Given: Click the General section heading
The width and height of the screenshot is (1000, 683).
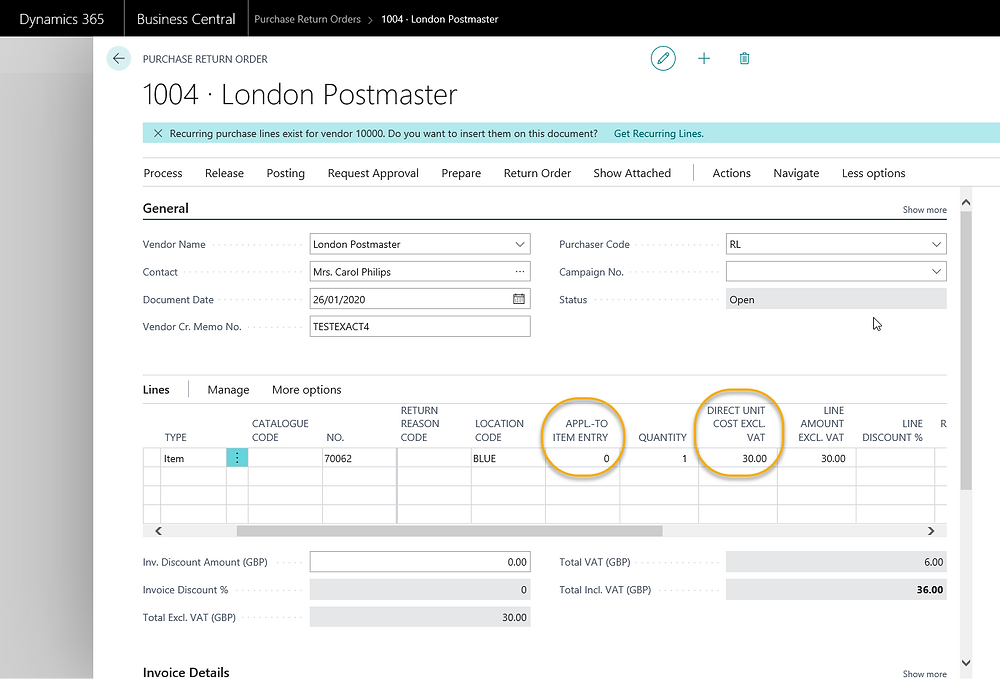Looking at the screenshot, I should [166, 209].
